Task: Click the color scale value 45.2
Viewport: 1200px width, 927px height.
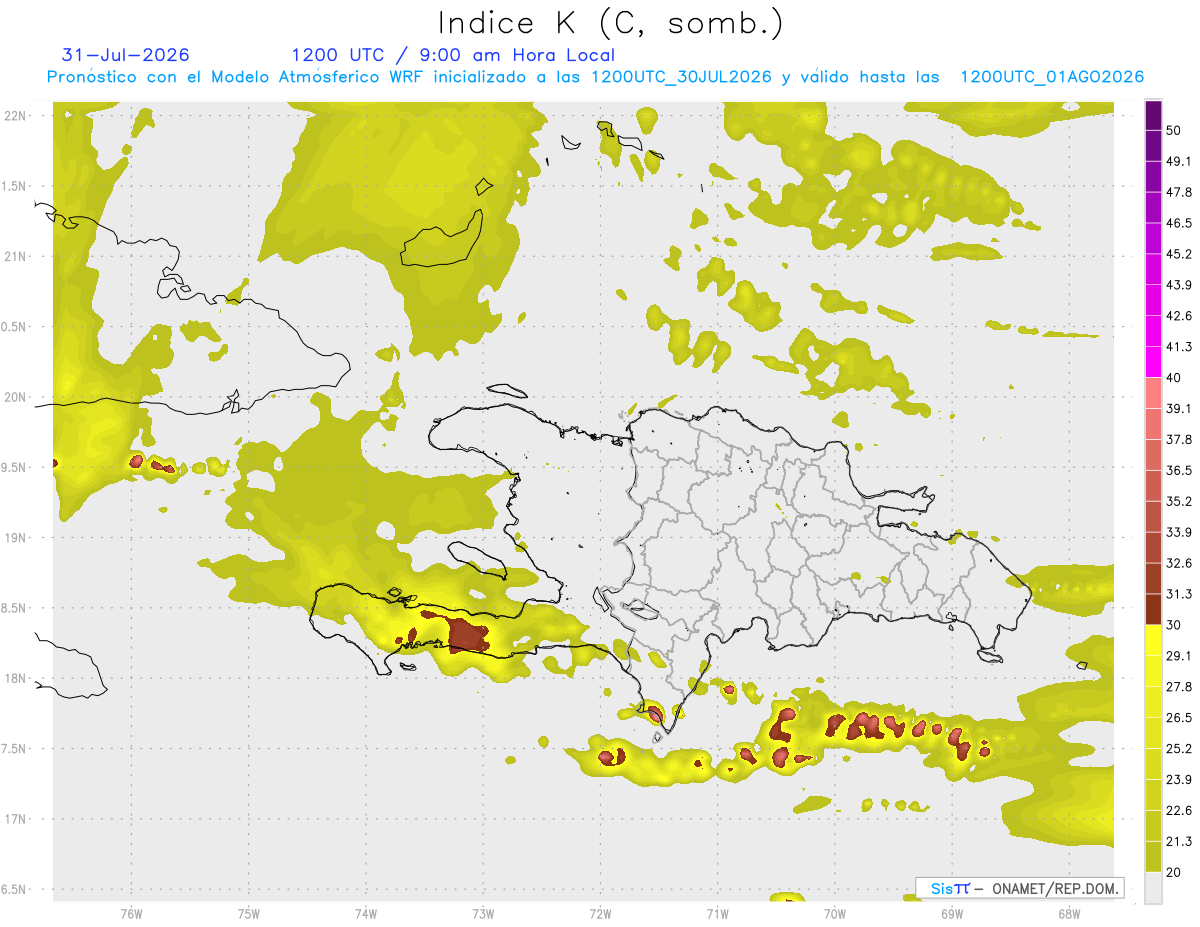Action: tap(1179, 254)
